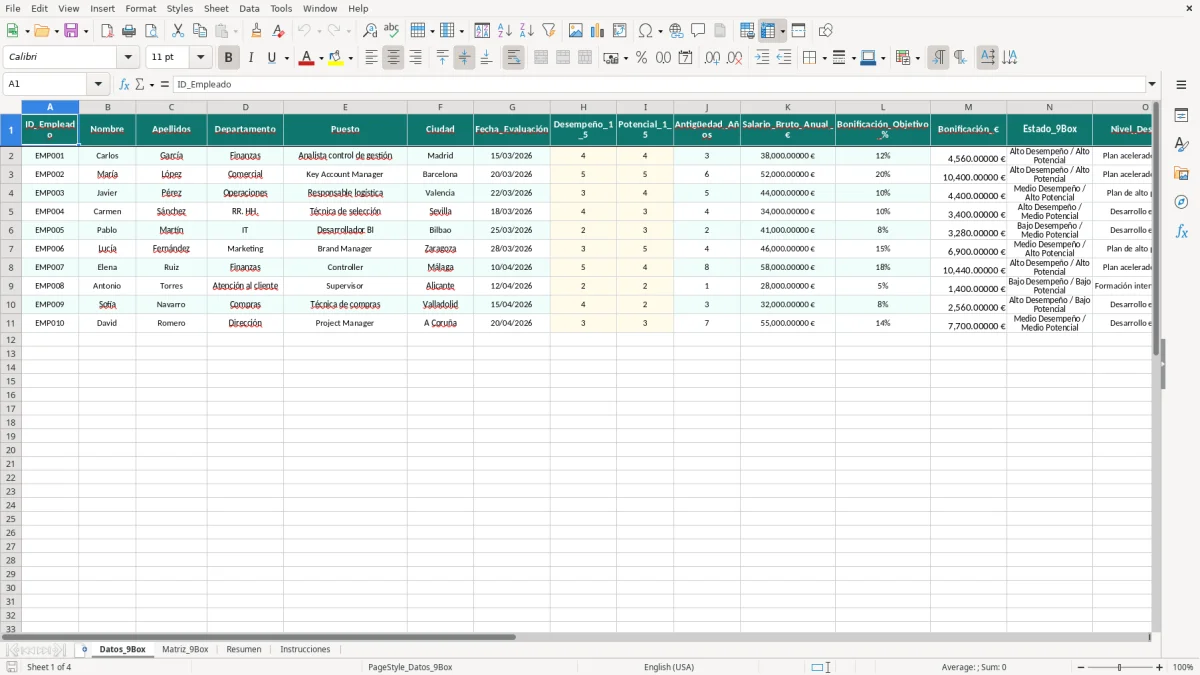Open the Function Wizard icon
The image size is (1200, 675).
tap(124, 85)
